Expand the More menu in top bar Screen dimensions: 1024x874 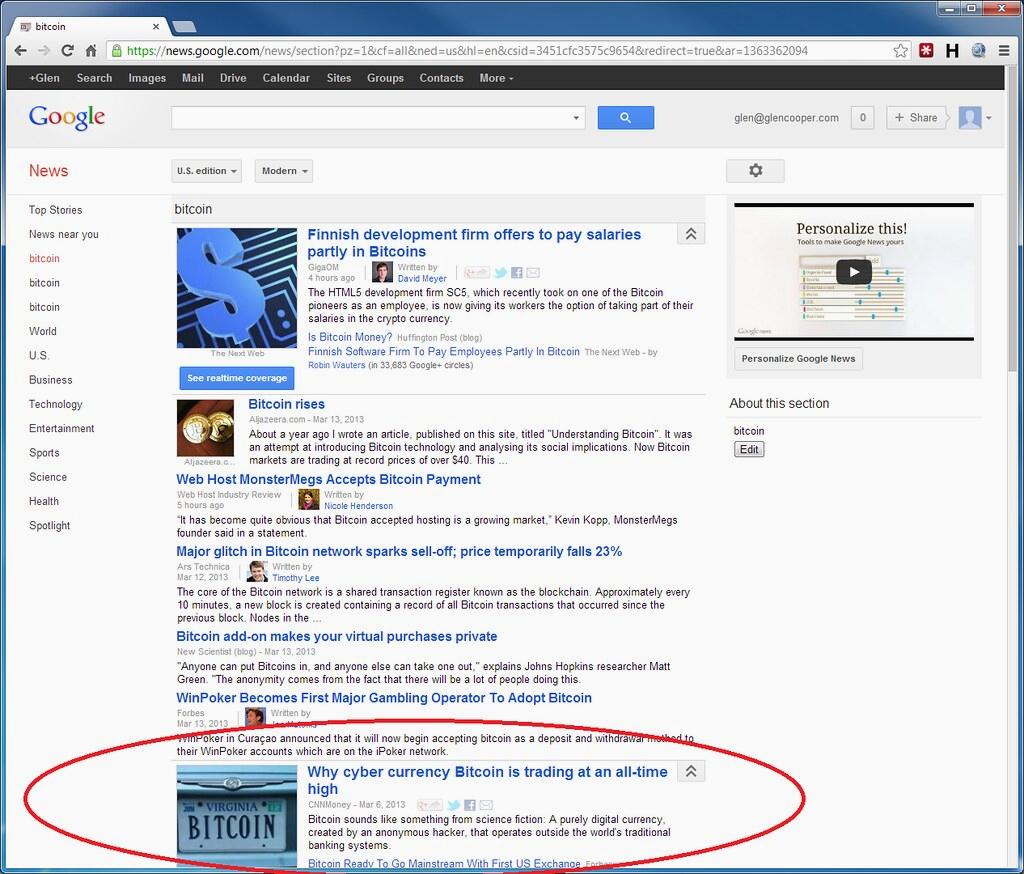click(x=496, y=78)
